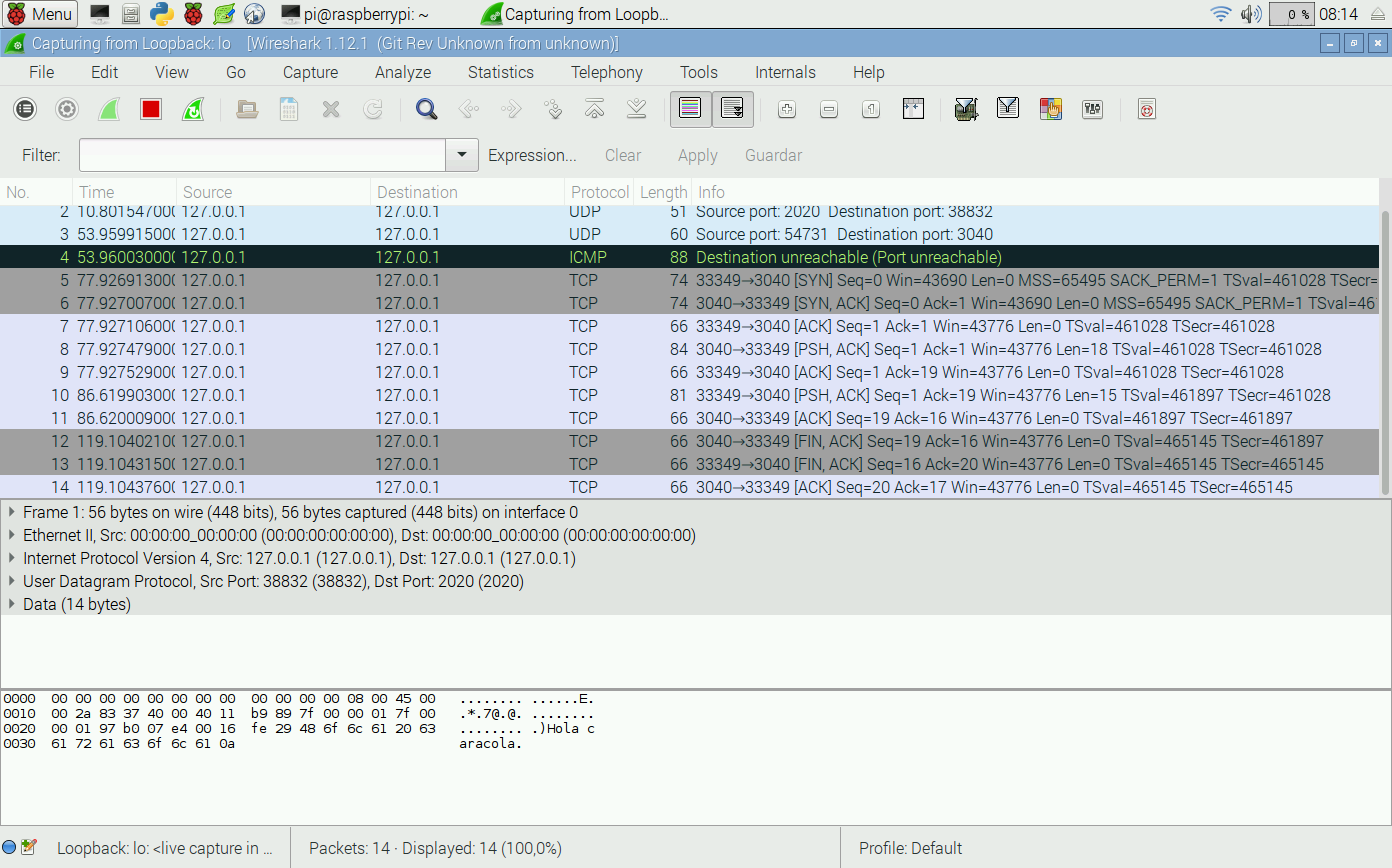
Task: Open the capture interfaces list
Action: (x=25, y=110)
